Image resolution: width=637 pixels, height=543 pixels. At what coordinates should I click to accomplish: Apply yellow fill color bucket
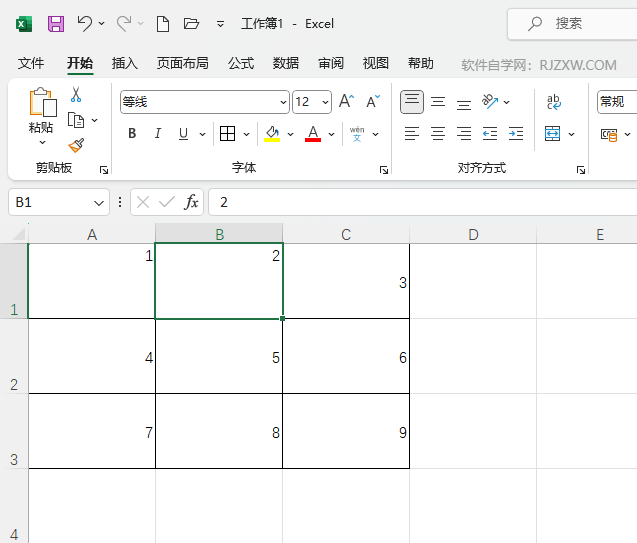coord(272,133)
